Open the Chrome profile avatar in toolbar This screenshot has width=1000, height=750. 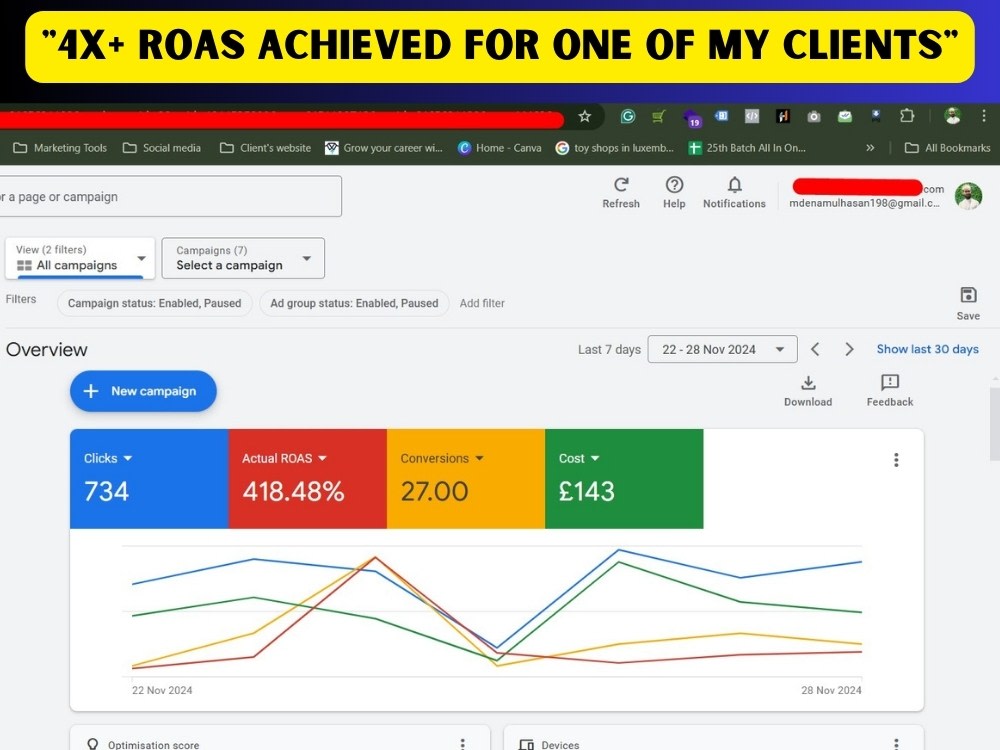(x=953, y=116)
